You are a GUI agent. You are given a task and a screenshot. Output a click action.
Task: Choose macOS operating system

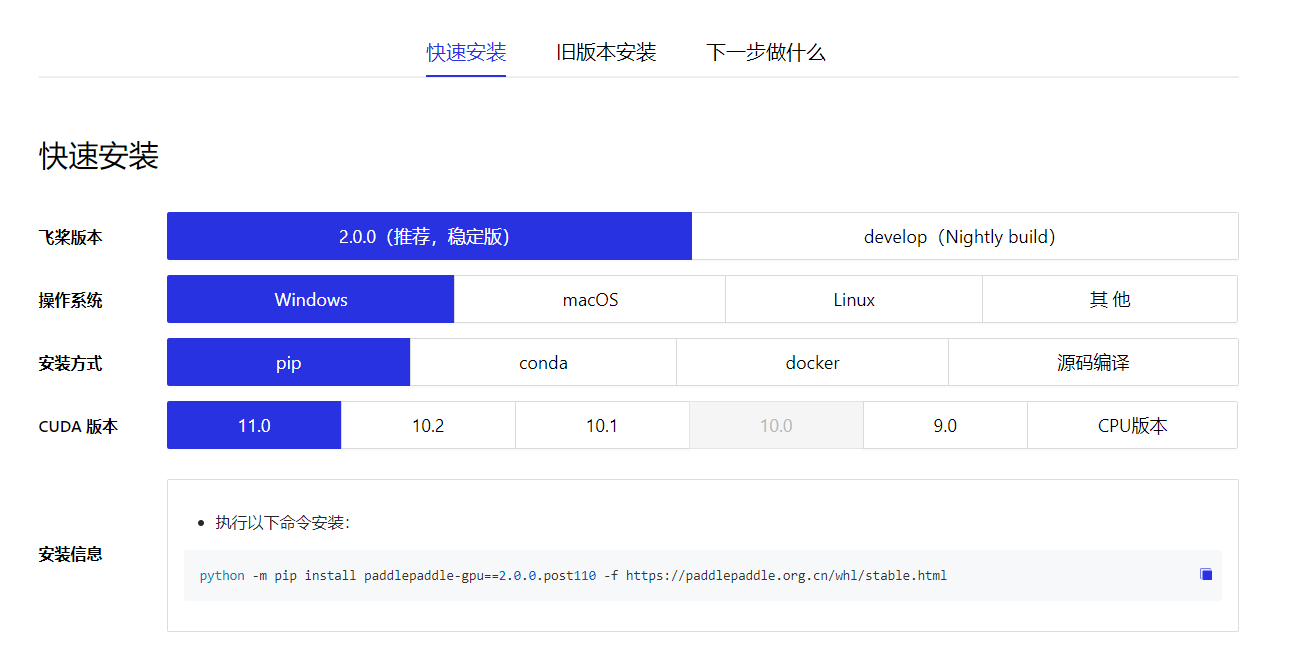[590, 299]
